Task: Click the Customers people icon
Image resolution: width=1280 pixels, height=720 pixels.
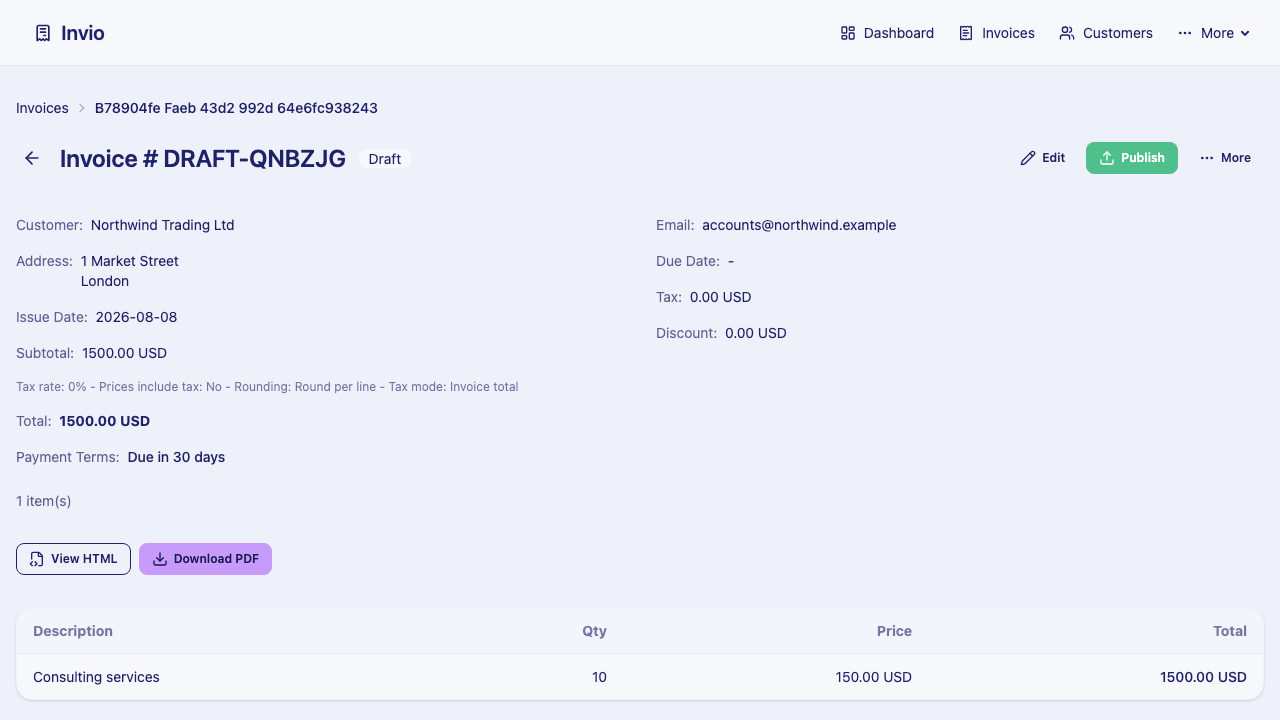Action: click(x=1067, y=33)
